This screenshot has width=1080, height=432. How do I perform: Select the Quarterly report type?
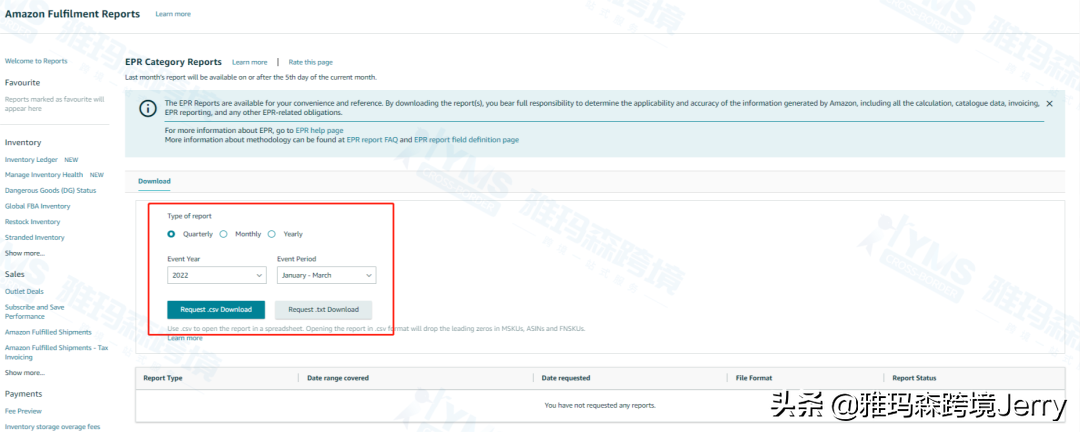(x=172, y=234)
